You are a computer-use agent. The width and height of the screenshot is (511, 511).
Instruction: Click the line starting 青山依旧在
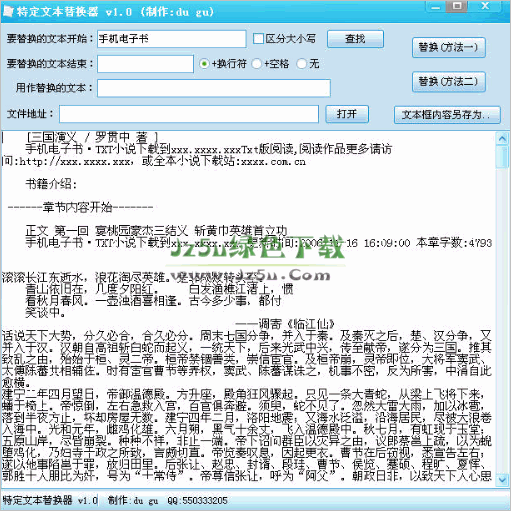(x=159, y=289)
